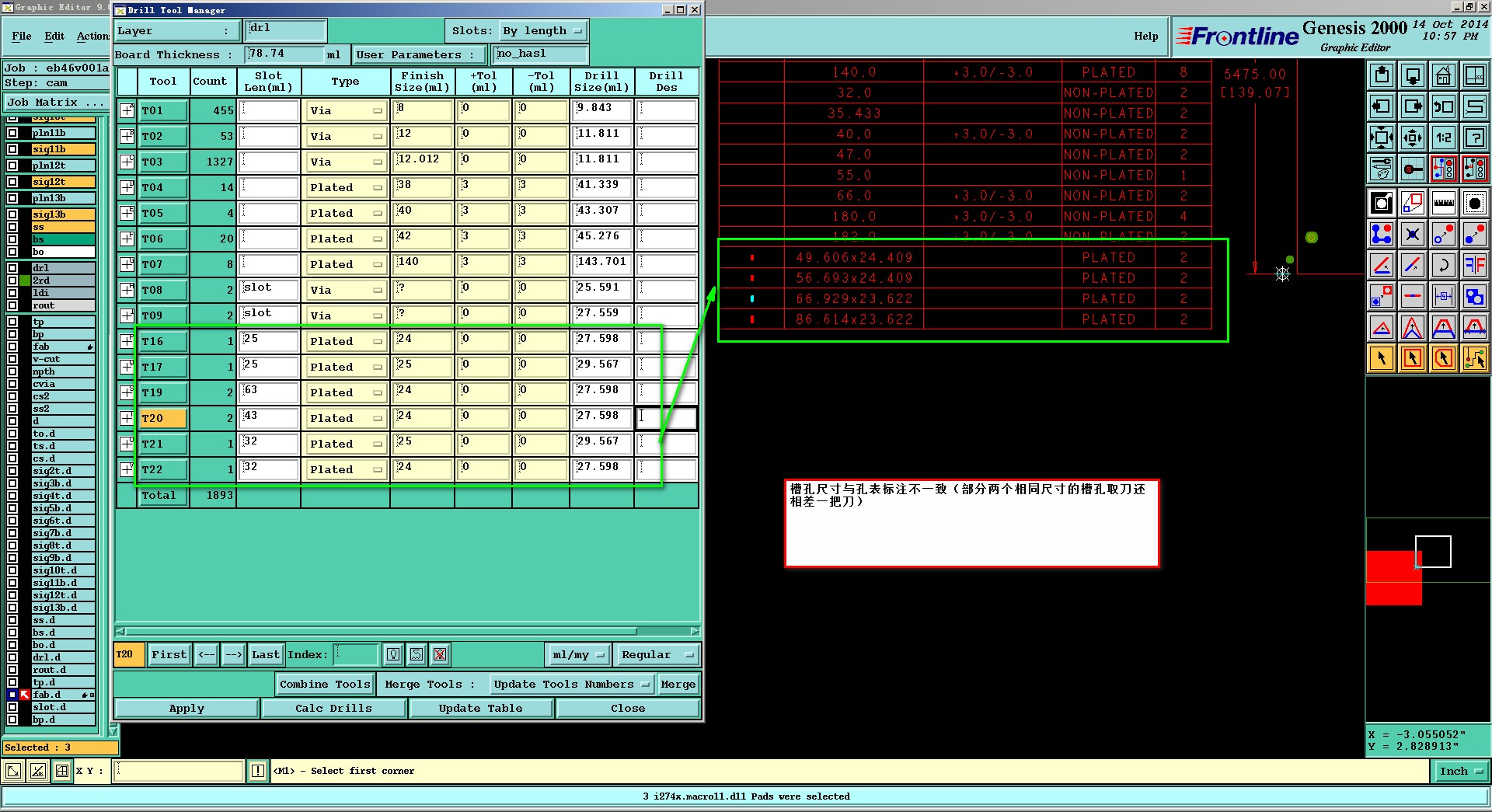
Task: Select the sig12t layer name
Action: [x=63, y=182]
